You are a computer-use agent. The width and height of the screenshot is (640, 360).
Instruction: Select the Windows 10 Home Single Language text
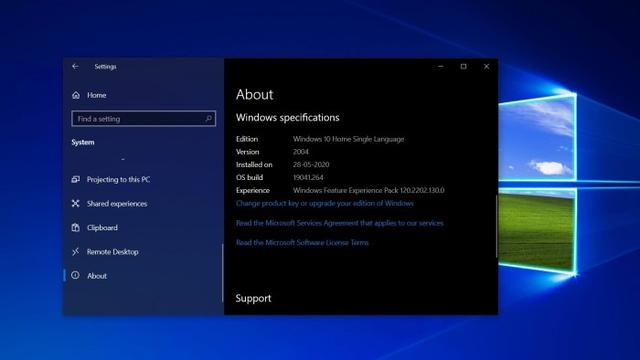coord(349,139)
